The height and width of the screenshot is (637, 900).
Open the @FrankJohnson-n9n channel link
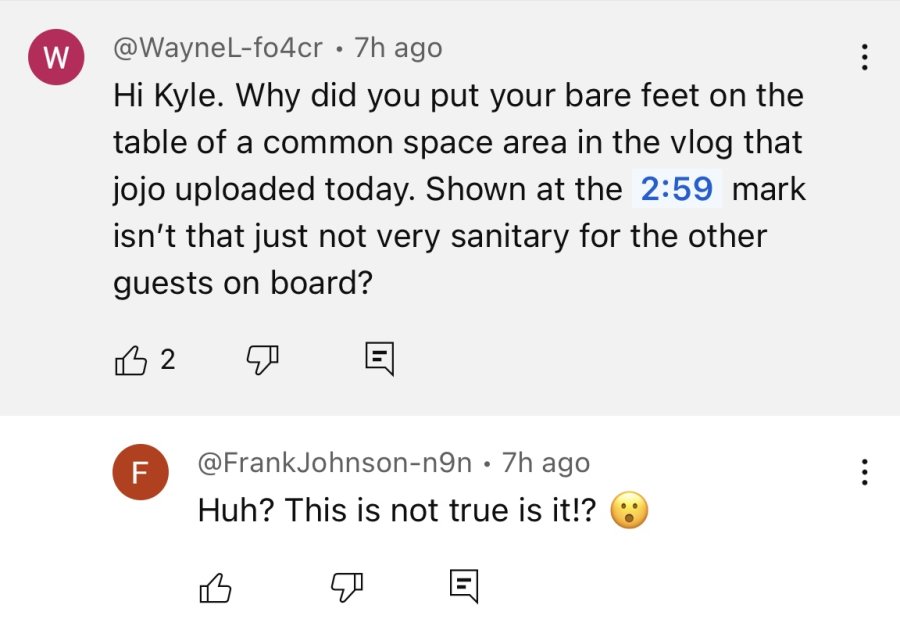coord(335,463)
